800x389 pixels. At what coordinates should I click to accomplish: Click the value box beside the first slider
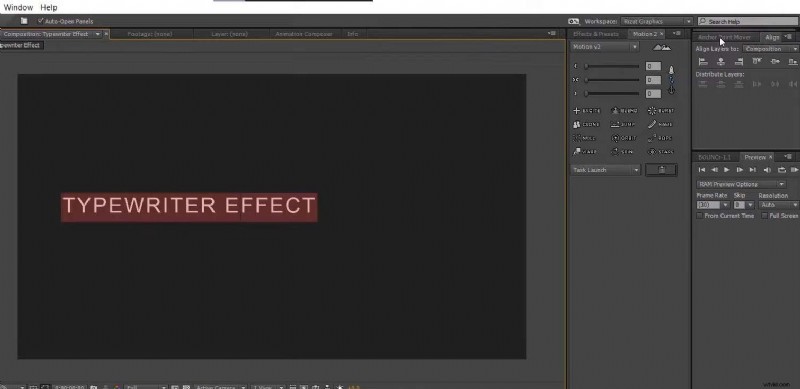pos(653,66)
